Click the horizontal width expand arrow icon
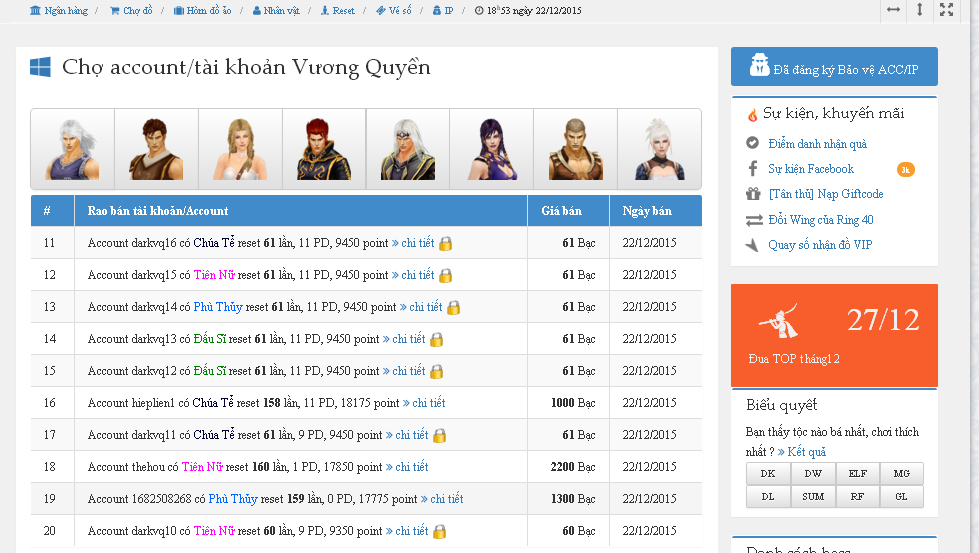 coord(893,10)
